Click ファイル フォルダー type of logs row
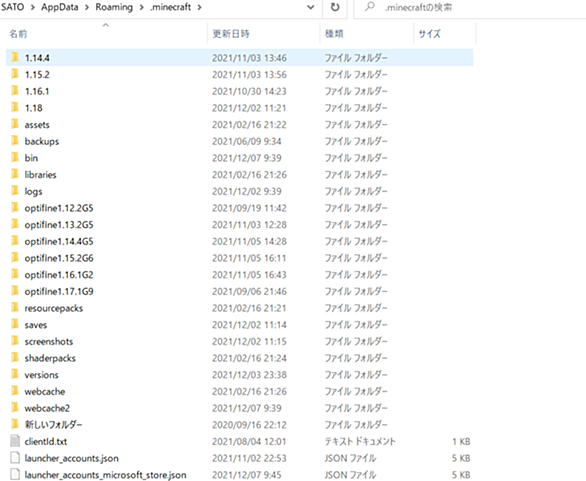586x481 pixels. pos(356,191)
